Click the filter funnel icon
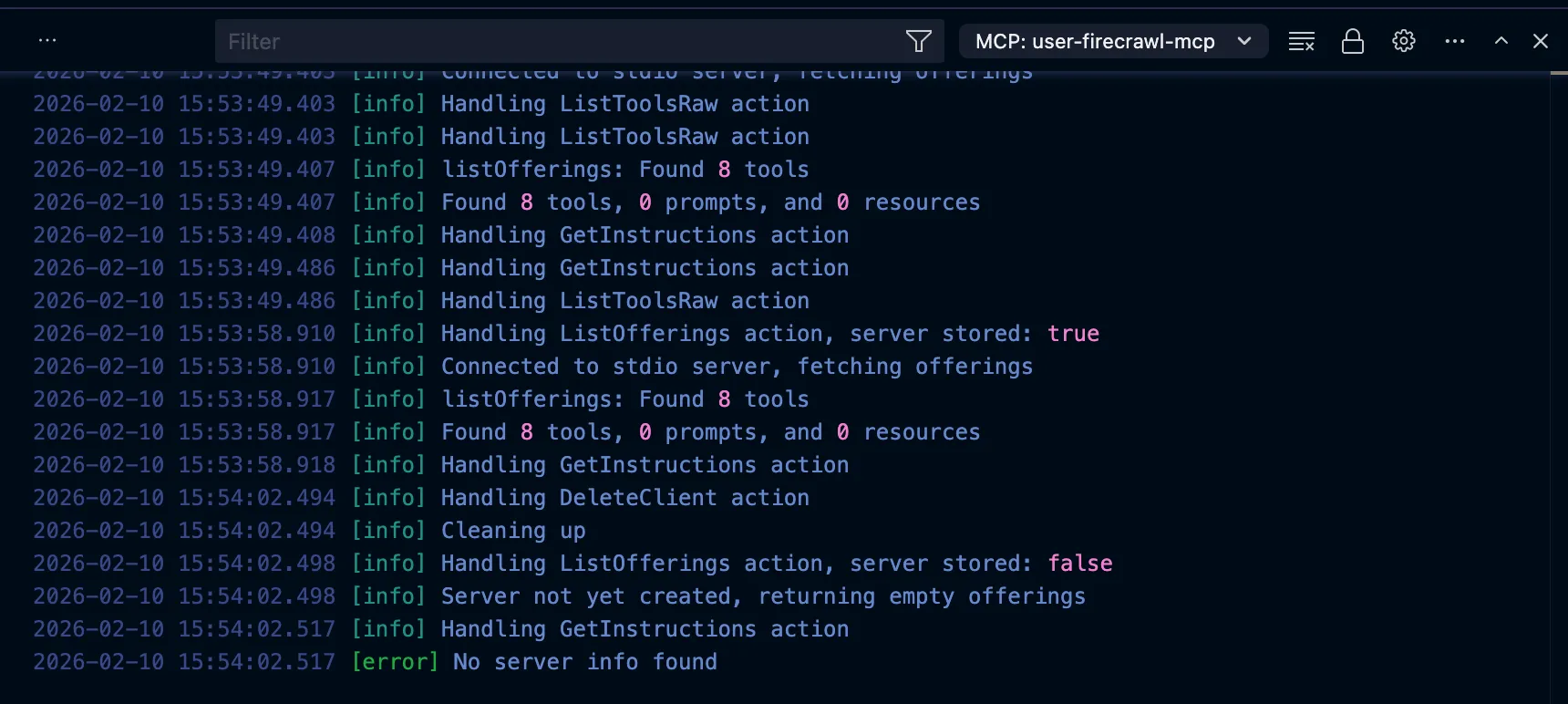 [918, 41]
